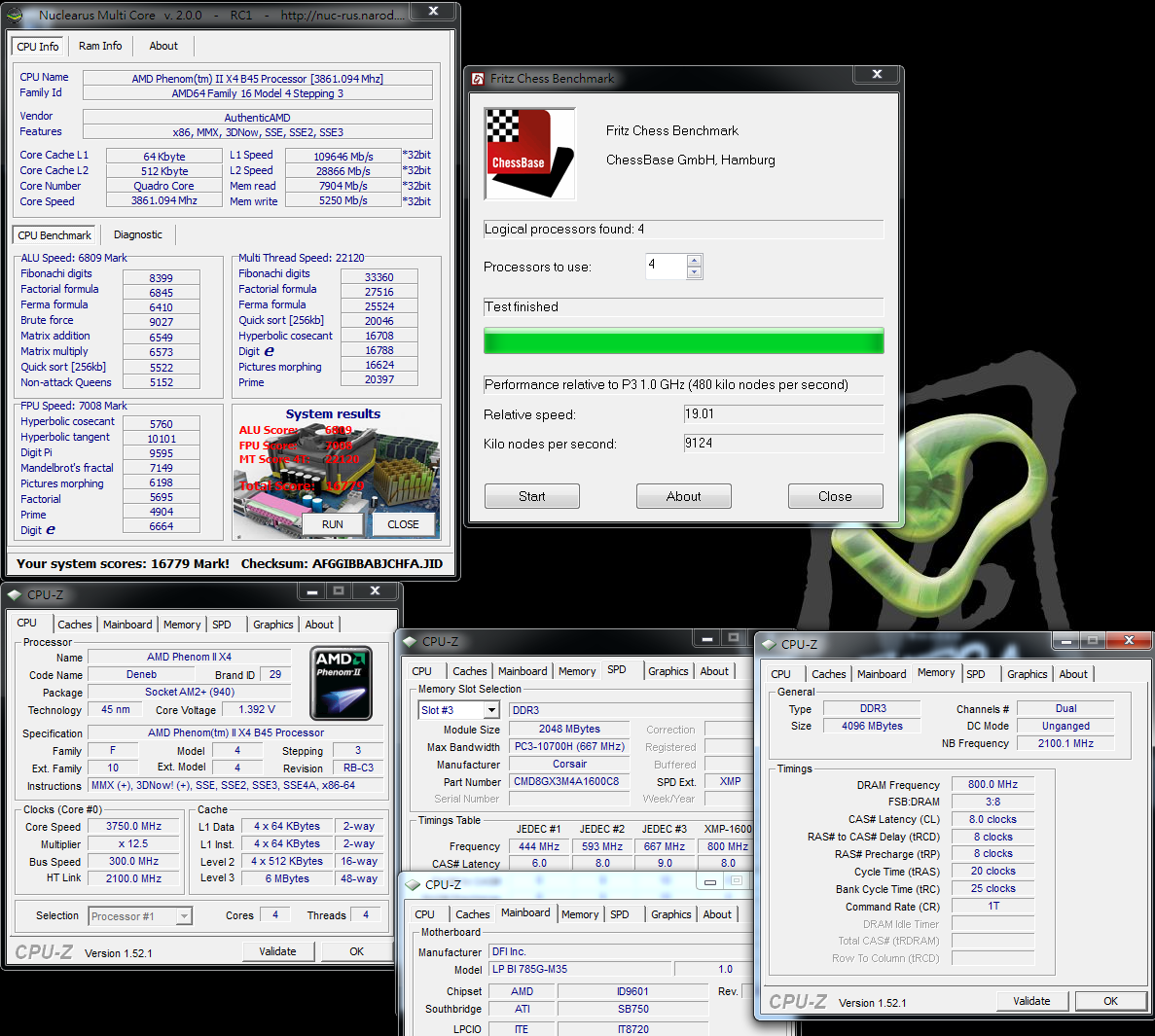1155x1036 pixels.
Task: Decrease processors to use with down arrow
Action: [x=694, y=272]
